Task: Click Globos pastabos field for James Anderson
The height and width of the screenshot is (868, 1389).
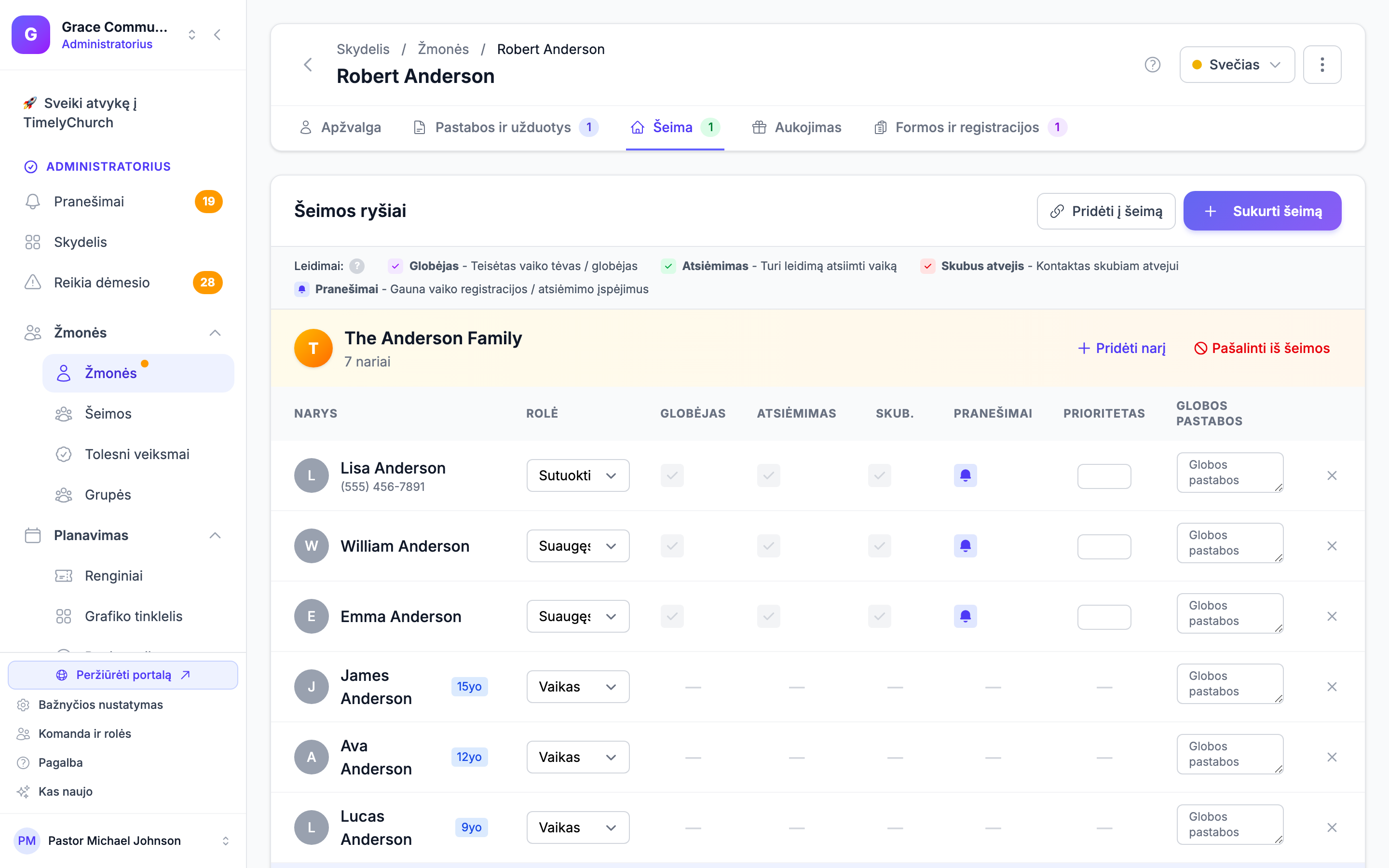Action: [1230, 684]
